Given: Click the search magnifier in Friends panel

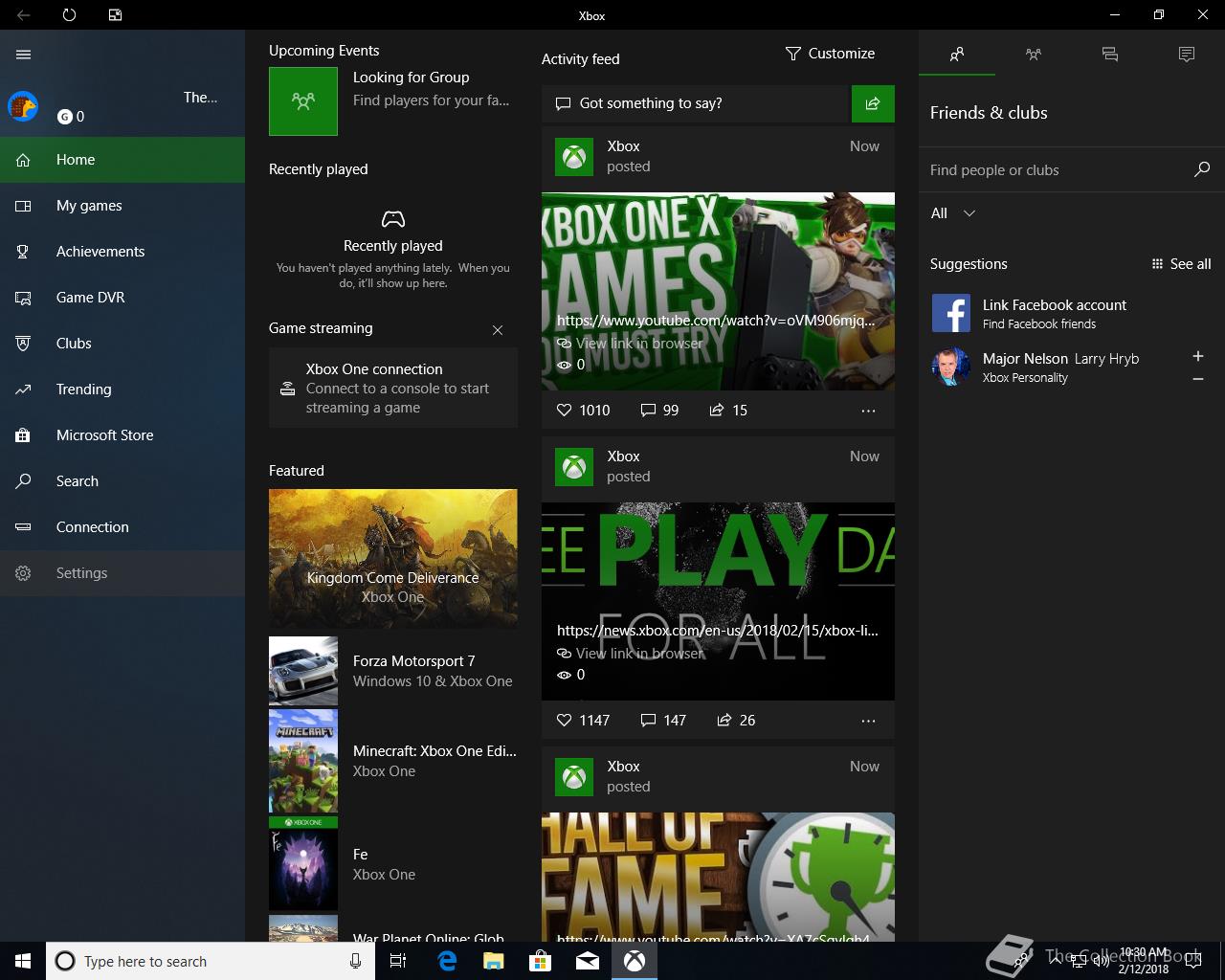Looking at the screenshot, I should pos(1202,169).
